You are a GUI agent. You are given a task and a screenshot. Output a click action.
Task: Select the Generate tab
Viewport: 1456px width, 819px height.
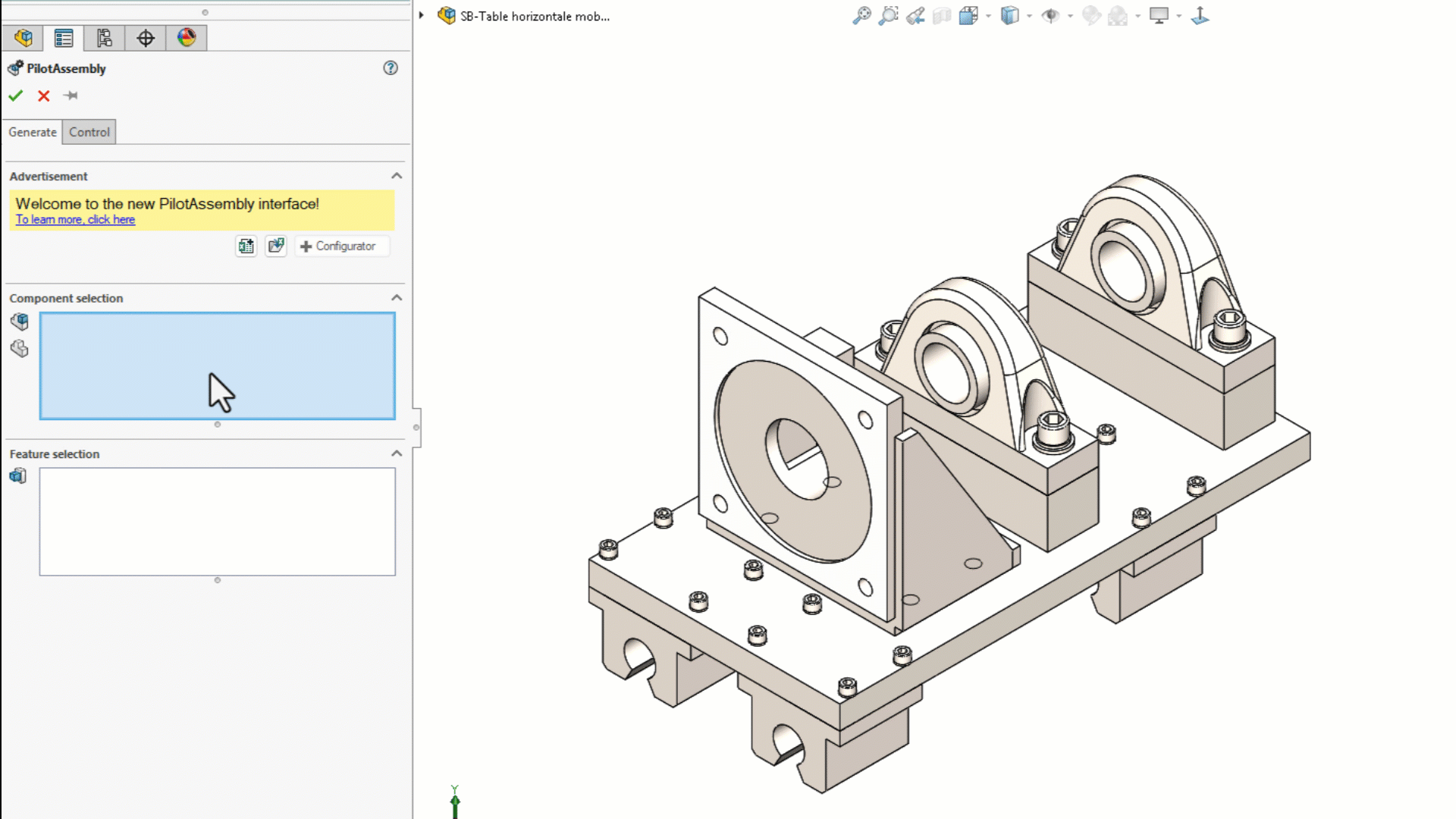pyautogui.click(x=33, y=132)
